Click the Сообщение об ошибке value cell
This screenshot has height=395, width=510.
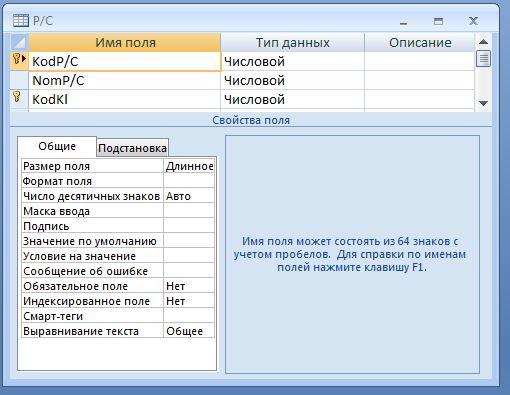coord(189,271)
